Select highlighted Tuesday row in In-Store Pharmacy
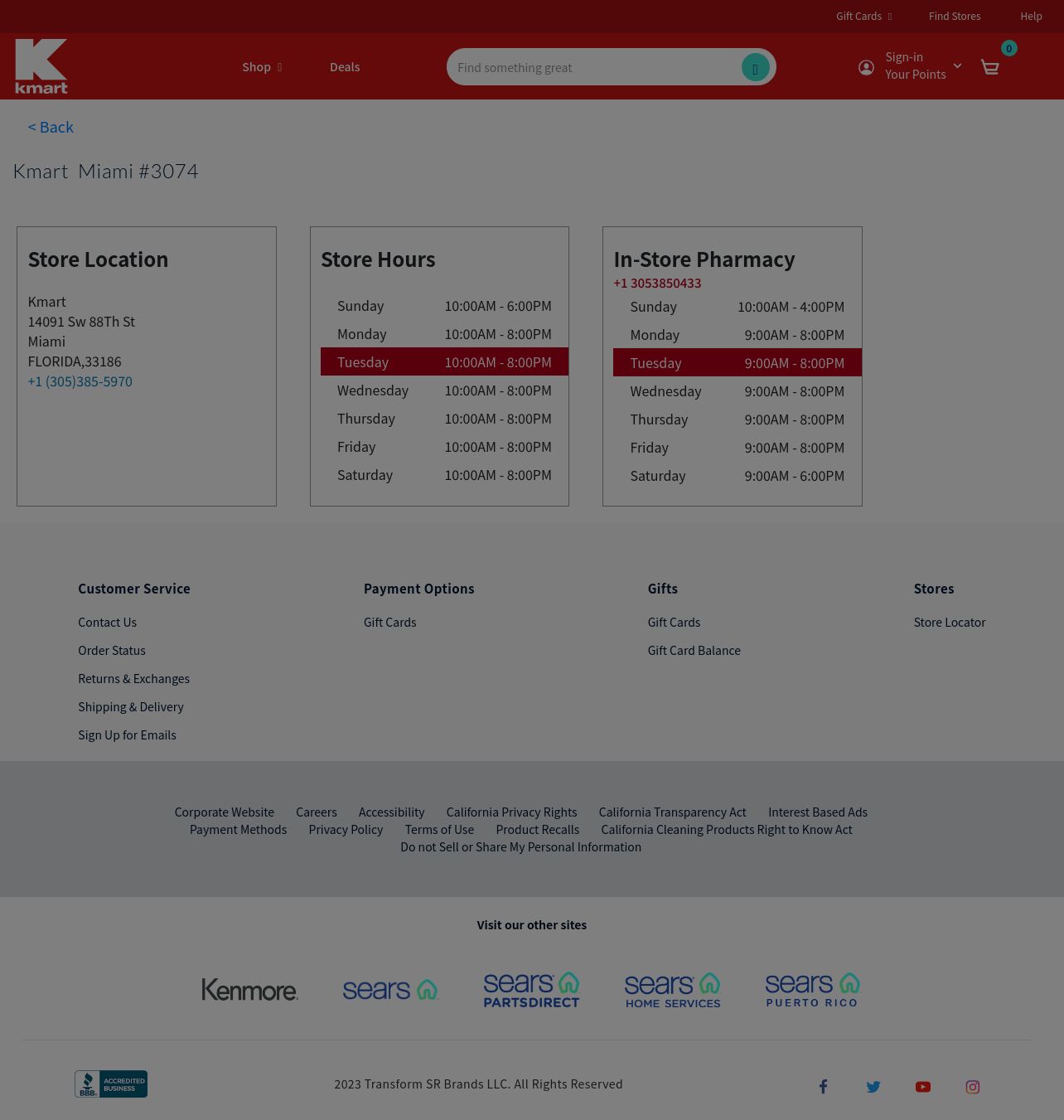 coord(738,362)
